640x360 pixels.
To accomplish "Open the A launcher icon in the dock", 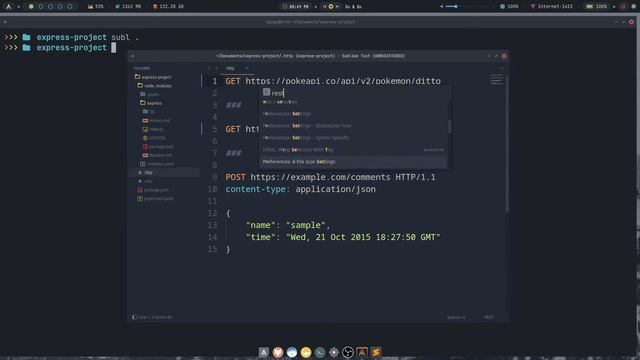I will pos(264,352).
